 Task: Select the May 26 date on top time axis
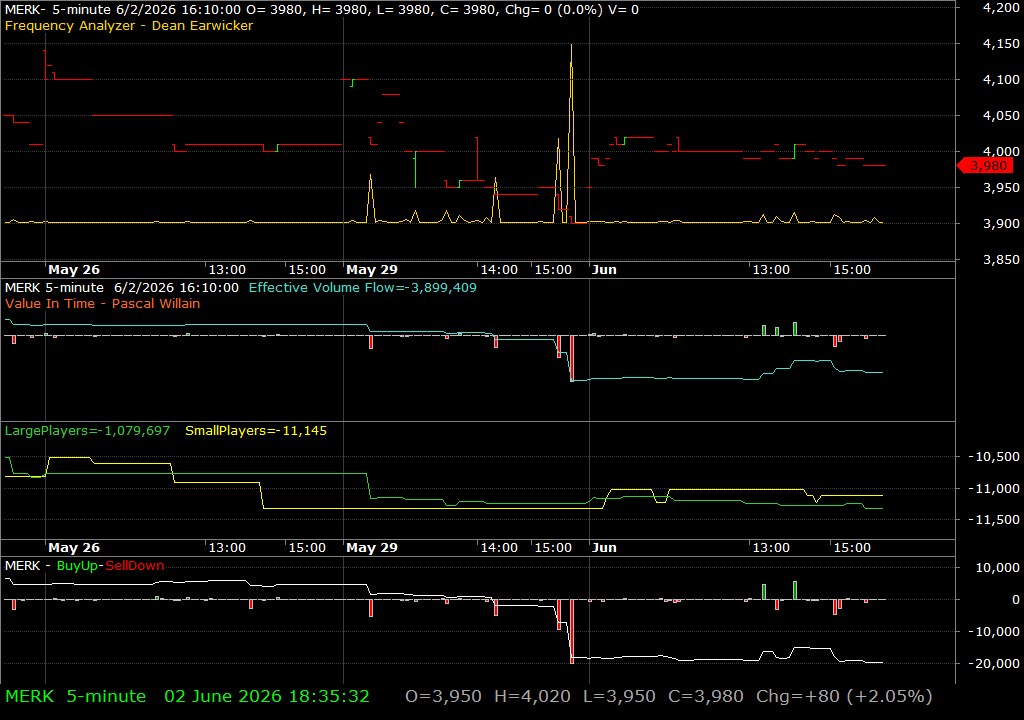[74, 270]
